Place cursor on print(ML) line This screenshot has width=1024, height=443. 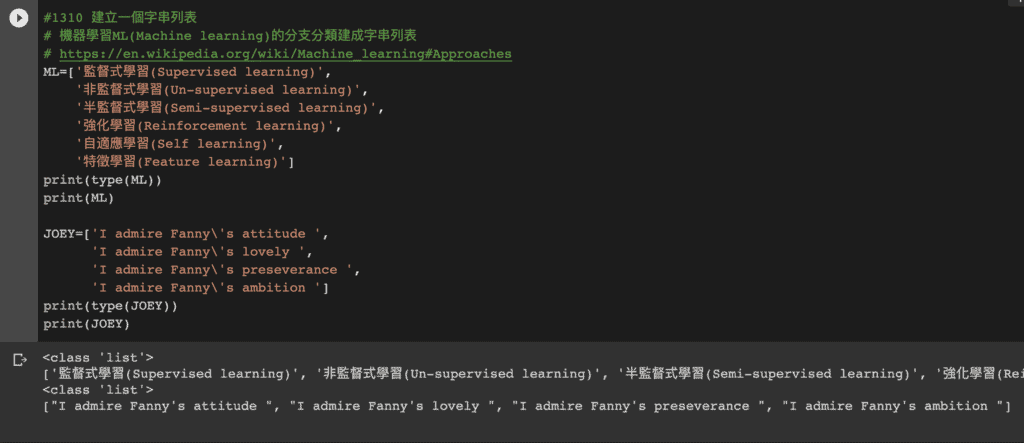[78, 198]
